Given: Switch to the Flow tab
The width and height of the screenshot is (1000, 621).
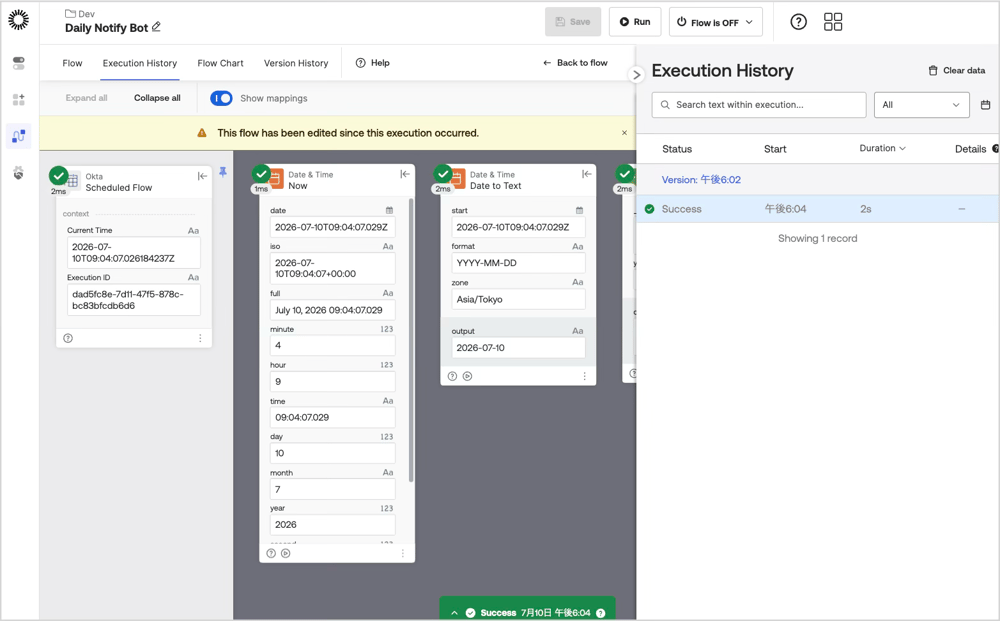Looking at the screenshot, I should (x=72, y=63).
